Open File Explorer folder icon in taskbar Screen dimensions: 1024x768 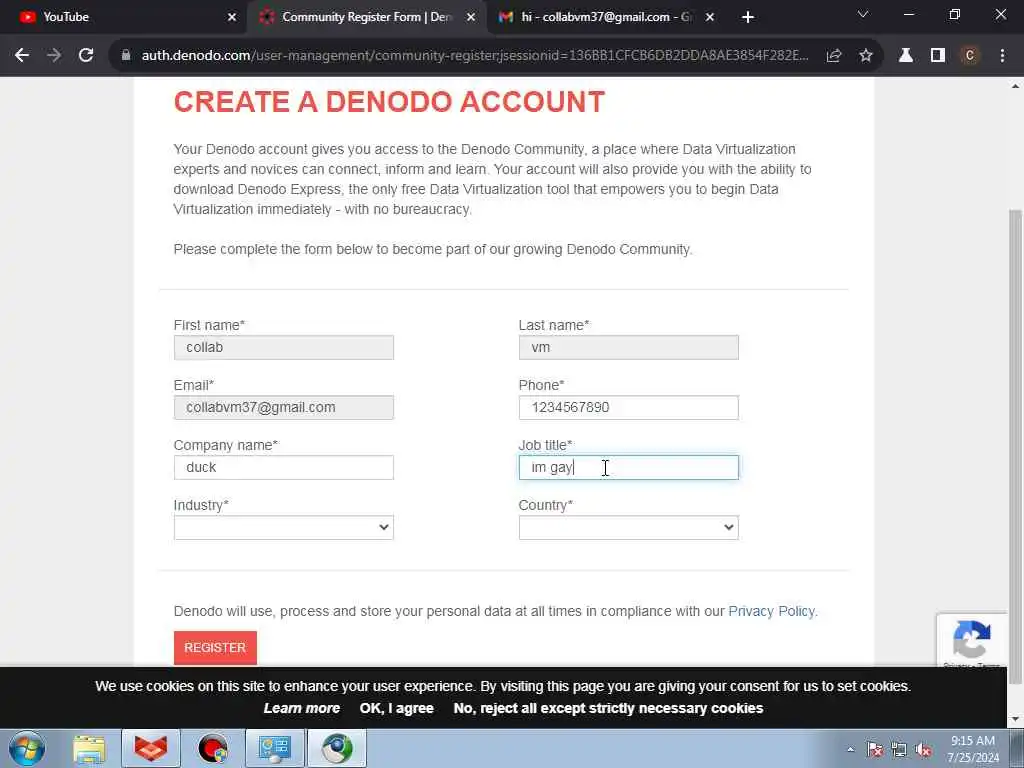[x=89, y=749]
